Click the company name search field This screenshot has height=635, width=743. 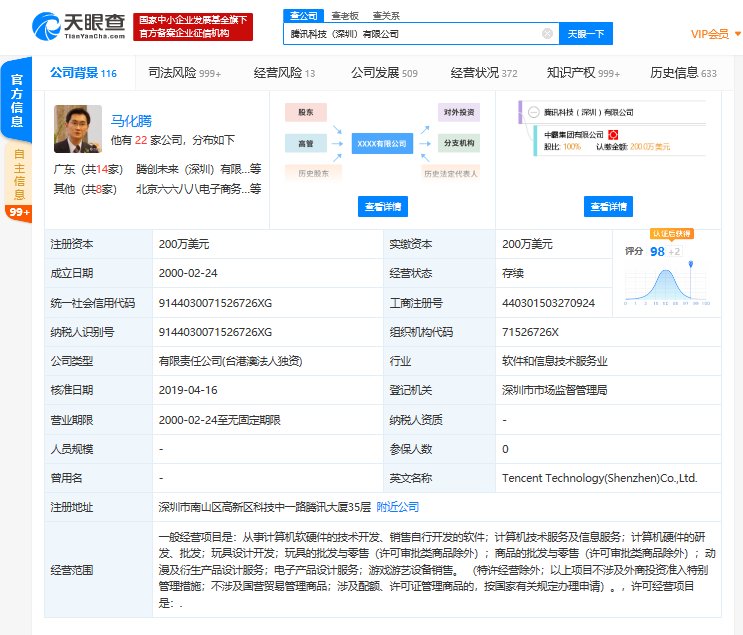[x=412, y=33]
